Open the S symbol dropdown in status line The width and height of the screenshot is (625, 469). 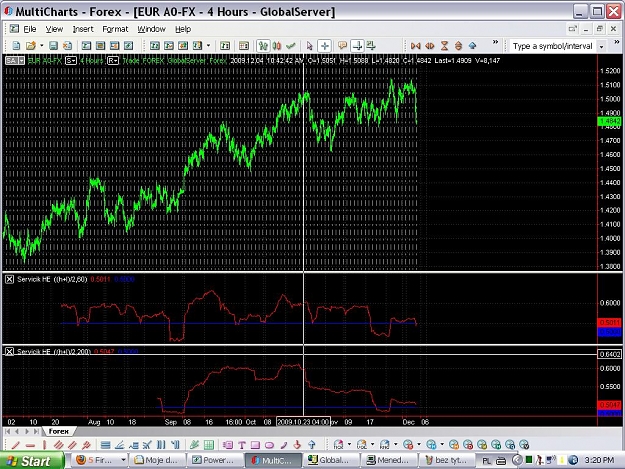(x=71, y=61)
